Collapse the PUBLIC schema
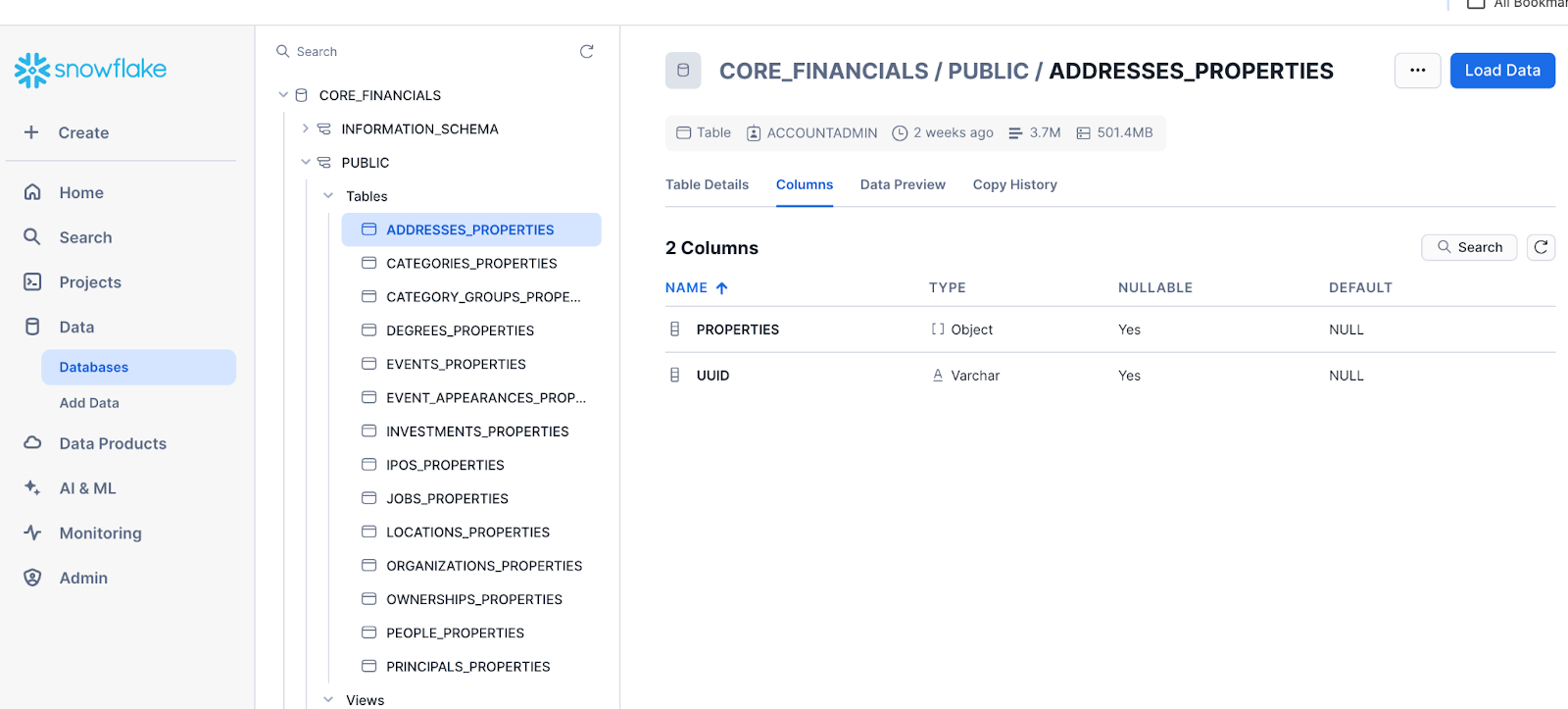The image size is (1568, 709). pos(306,163)
